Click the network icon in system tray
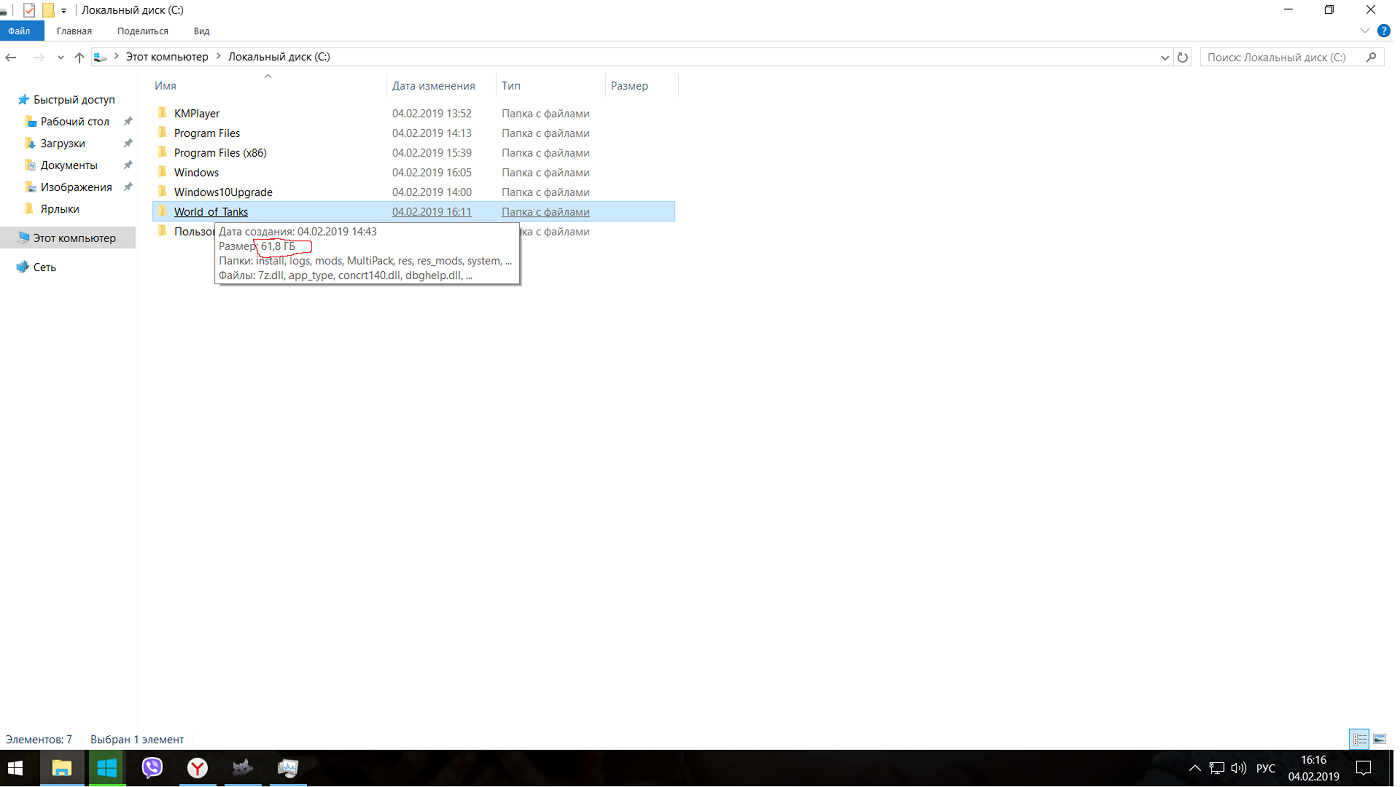 pos(1217,768)
